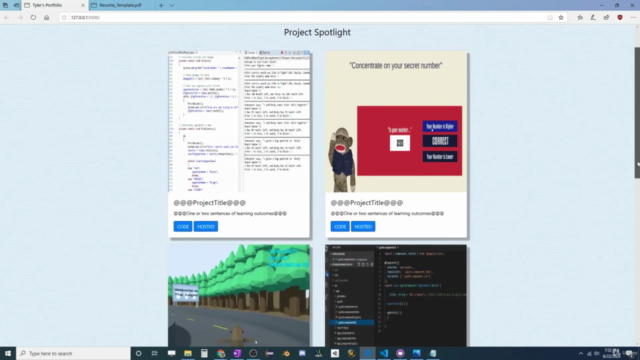Image resolution: width=640 pixels, height=360 pixels.
Task: Set these tabs aside
Action: pyautogui.click(x=16, y=5)
